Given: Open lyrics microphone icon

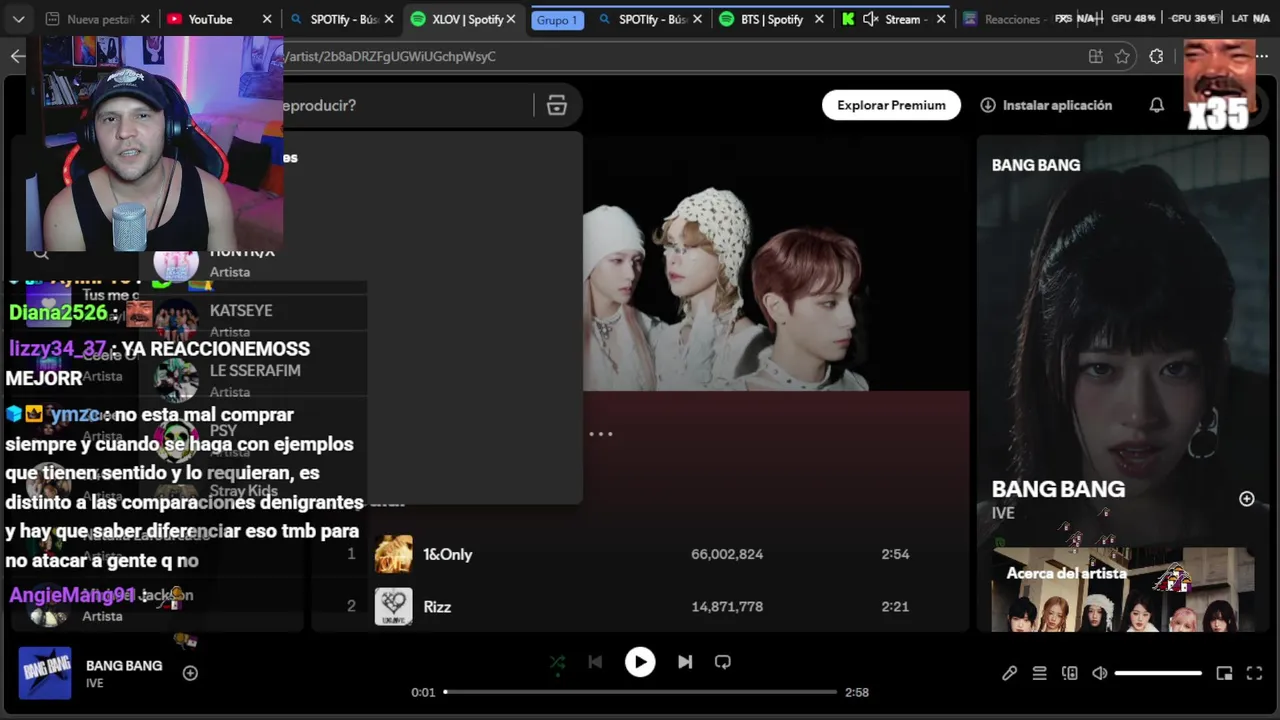Looking at the screenshot, I should (1010, 674).
